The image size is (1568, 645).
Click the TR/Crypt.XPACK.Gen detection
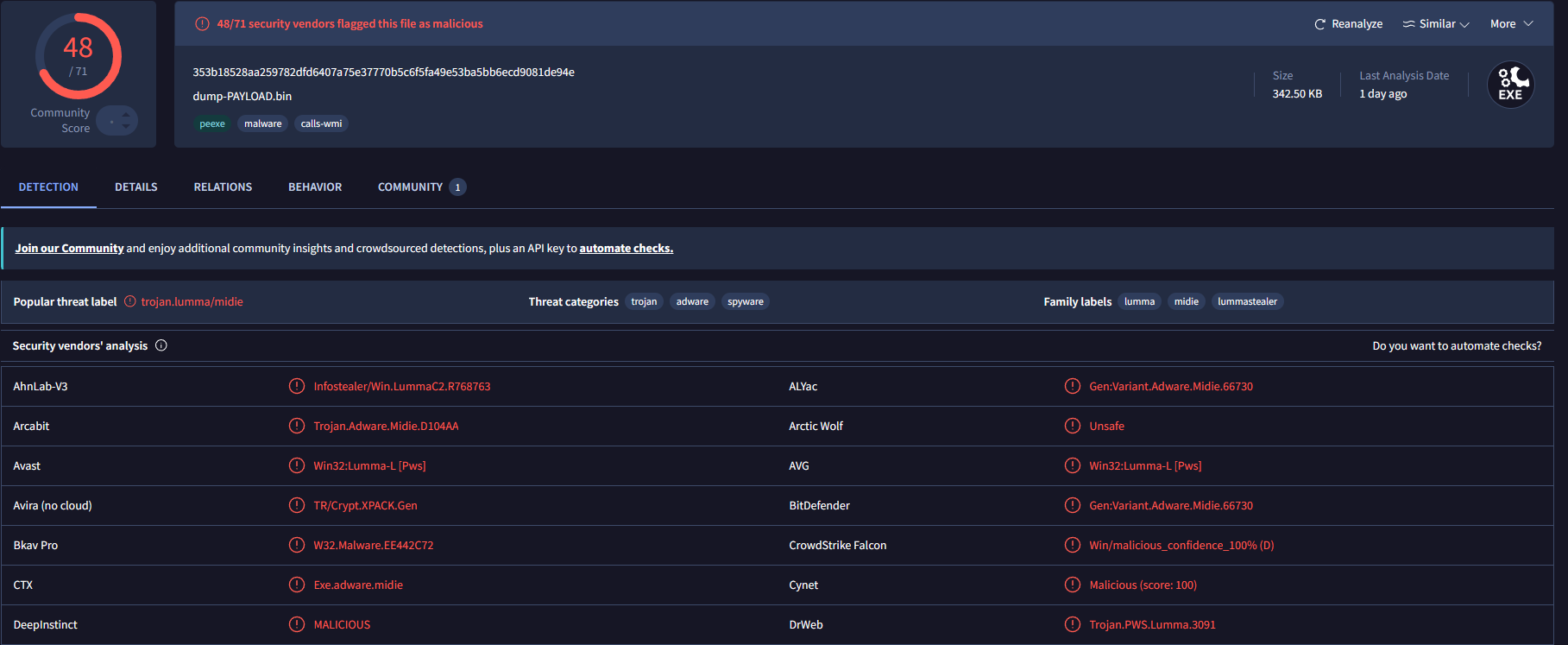(365, 505)
